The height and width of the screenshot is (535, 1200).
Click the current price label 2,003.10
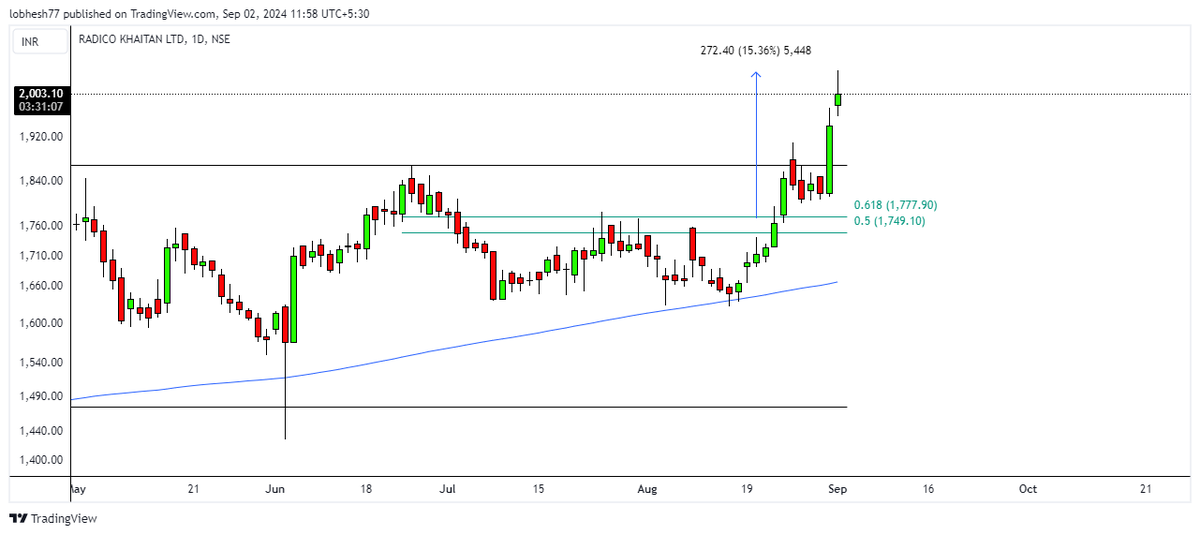point(40,93)
